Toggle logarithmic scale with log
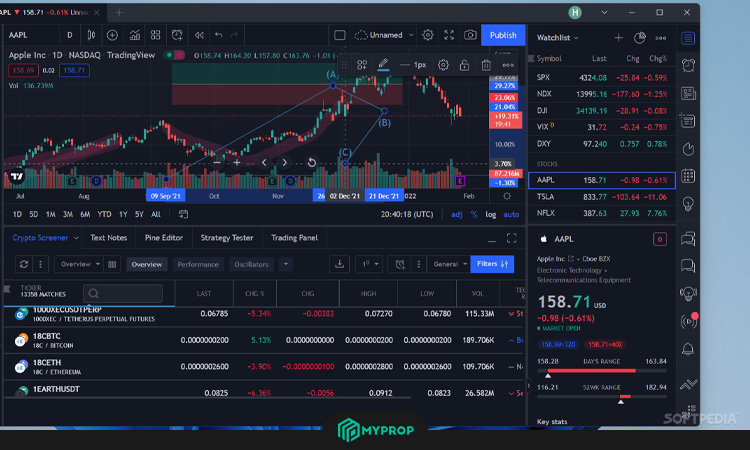The height and width of the screenshot is (450, 750). (491, 214)
